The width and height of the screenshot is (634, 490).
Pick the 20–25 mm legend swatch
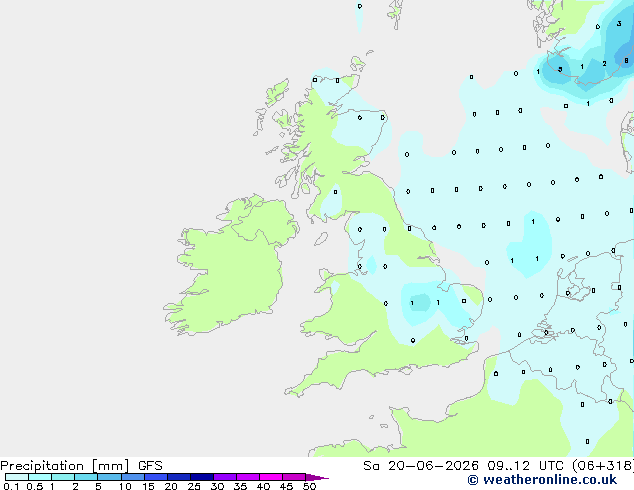pos(179,477)
